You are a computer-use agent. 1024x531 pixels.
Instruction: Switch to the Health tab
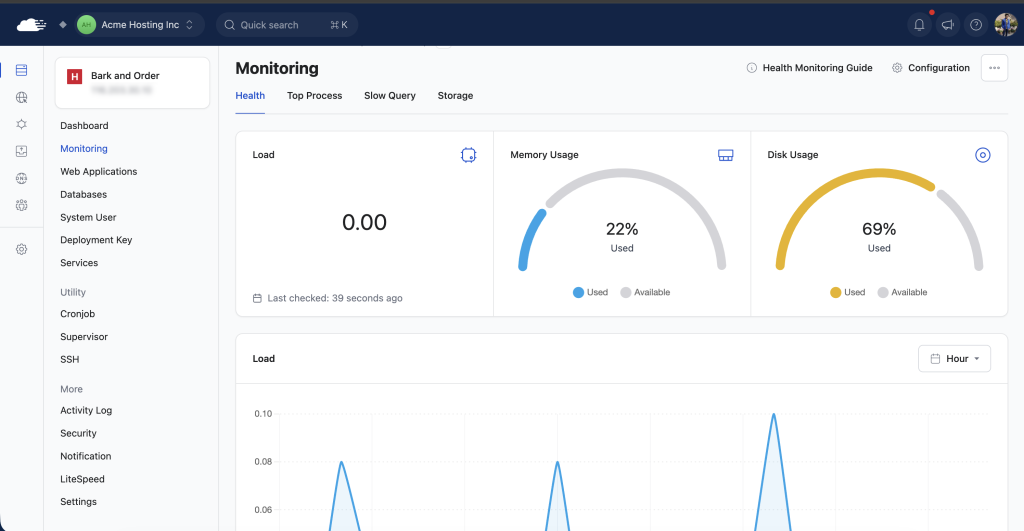(250, 95)
